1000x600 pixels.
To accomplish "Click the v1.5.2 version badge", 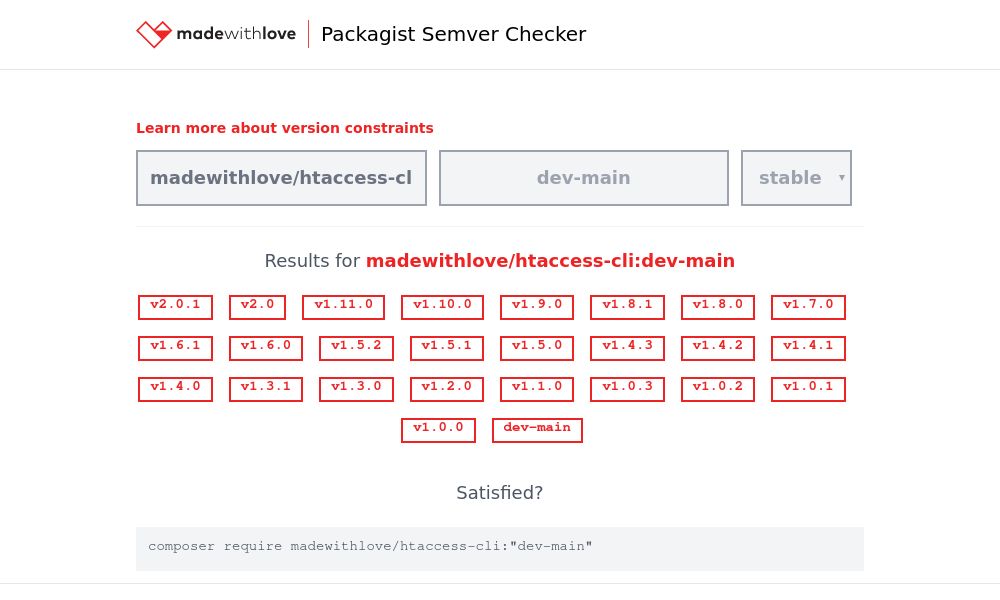I will coord(356,347).
